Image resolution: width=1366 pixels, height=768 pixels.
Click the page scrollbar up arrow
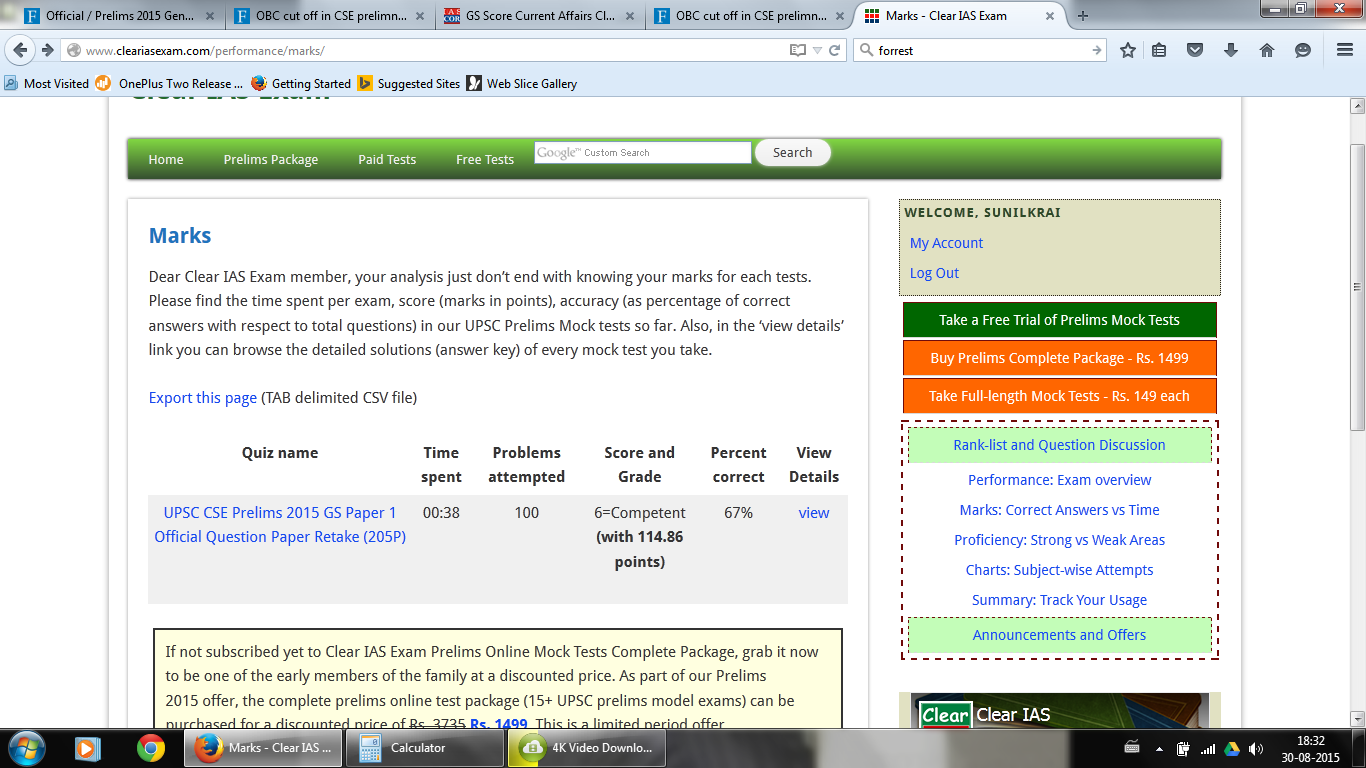pos(1357,106)
